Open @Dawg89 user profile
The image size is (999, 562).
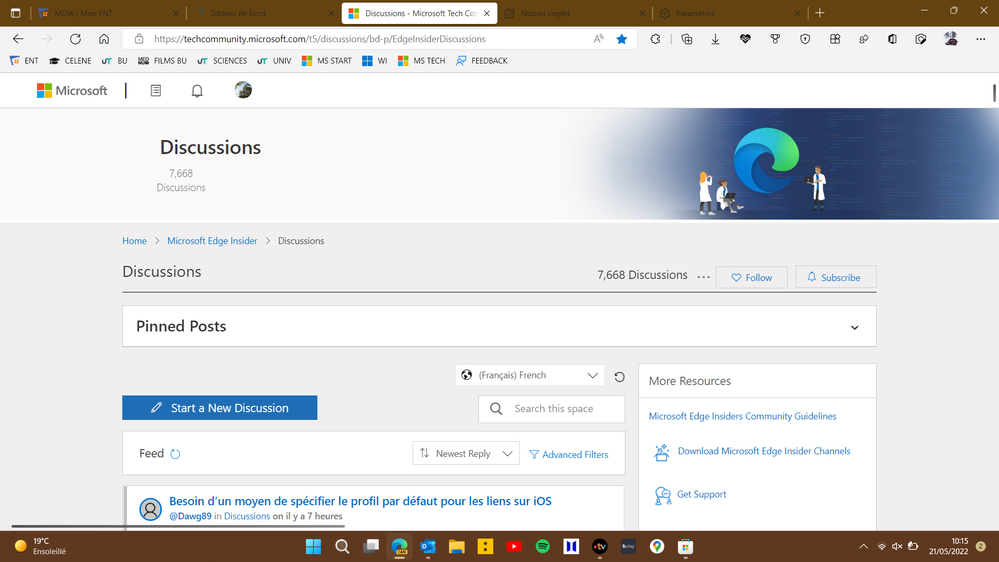(190, 516)
